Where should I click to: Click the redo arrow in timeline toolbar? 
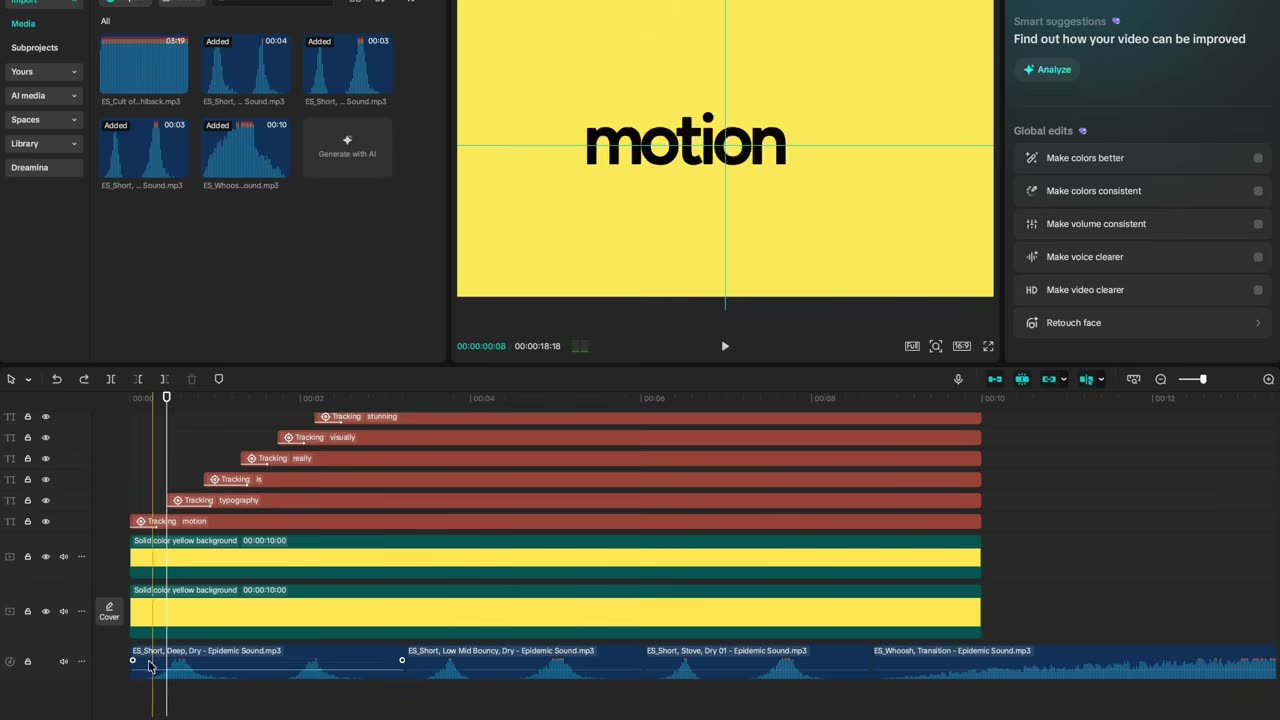(84, 379)
